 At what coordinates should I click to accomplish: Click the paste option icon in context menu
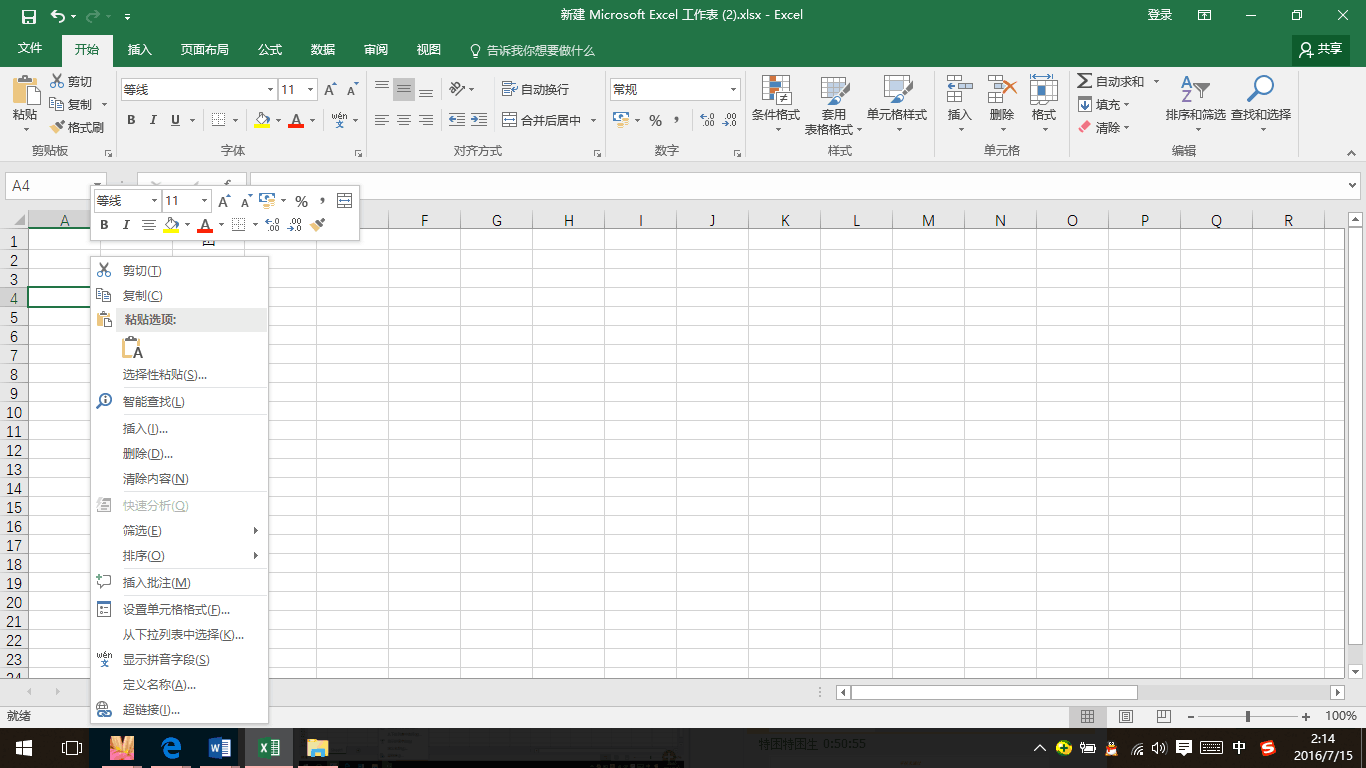(x=133, y=348)
